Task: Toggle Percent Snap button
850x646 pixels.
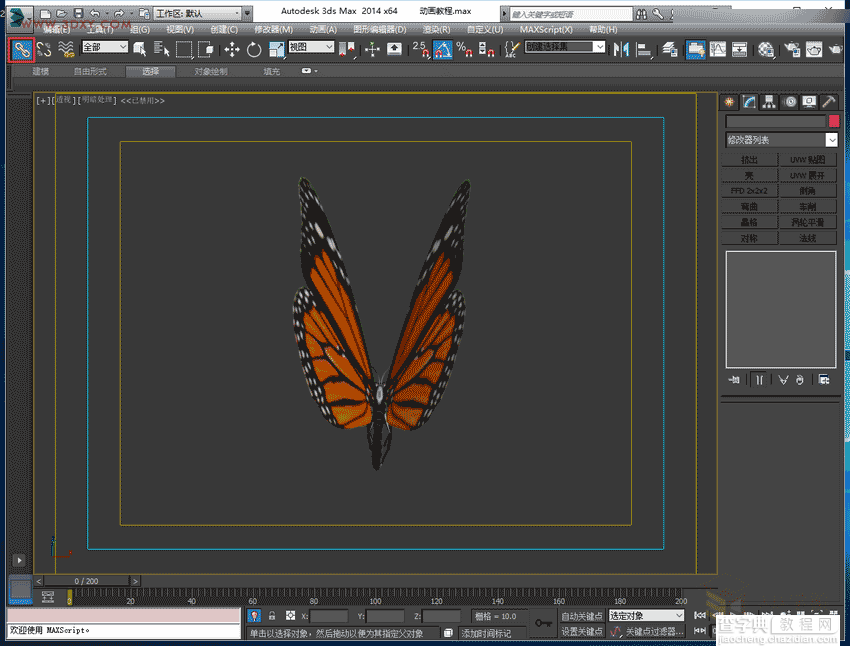Action: click(464, 49)
